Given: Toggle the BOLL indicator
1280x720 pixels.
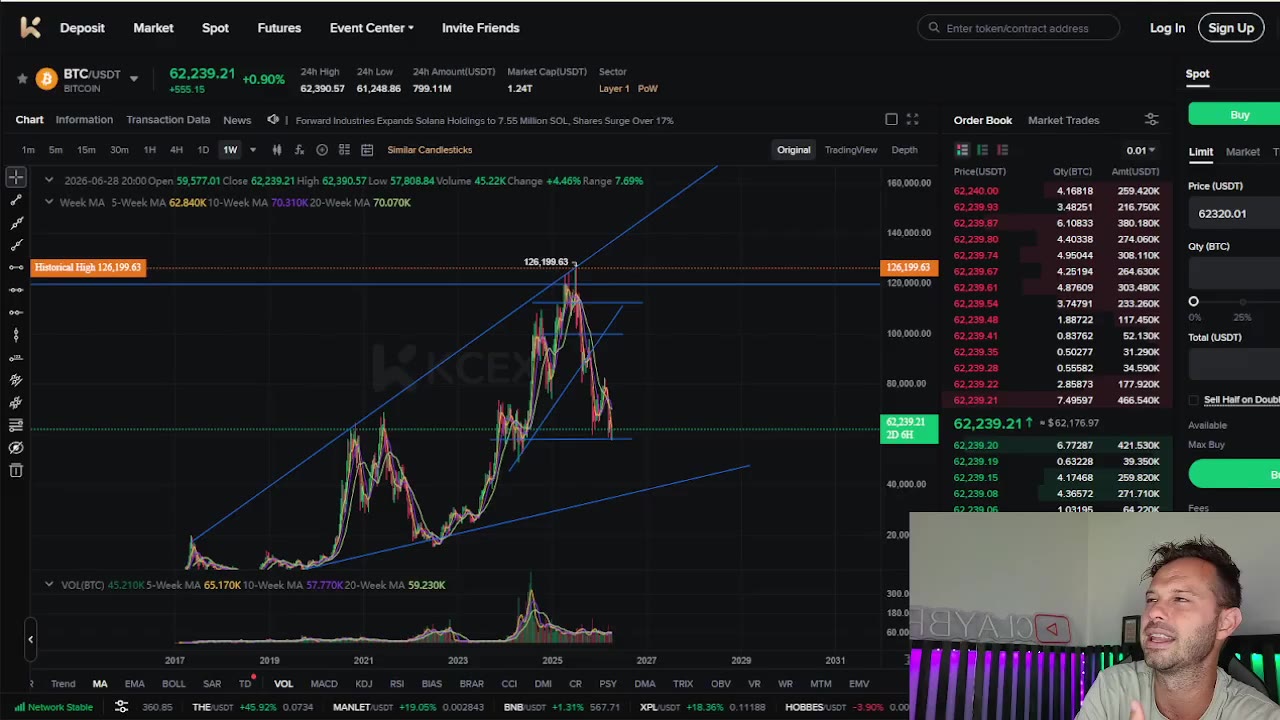Looking at the screenshot, I should 173,684.
